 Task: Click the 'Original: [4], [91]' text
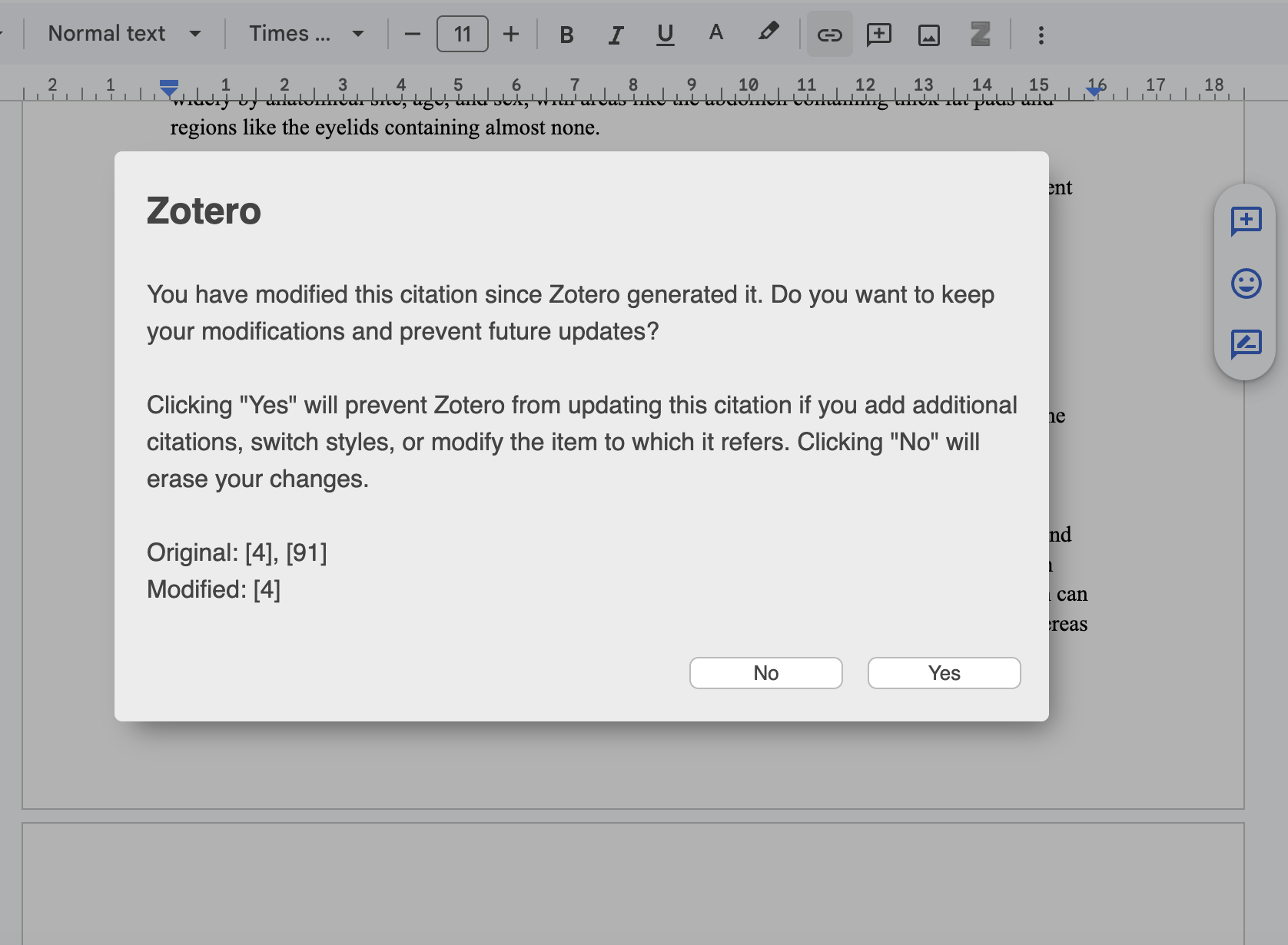point(237,552)
